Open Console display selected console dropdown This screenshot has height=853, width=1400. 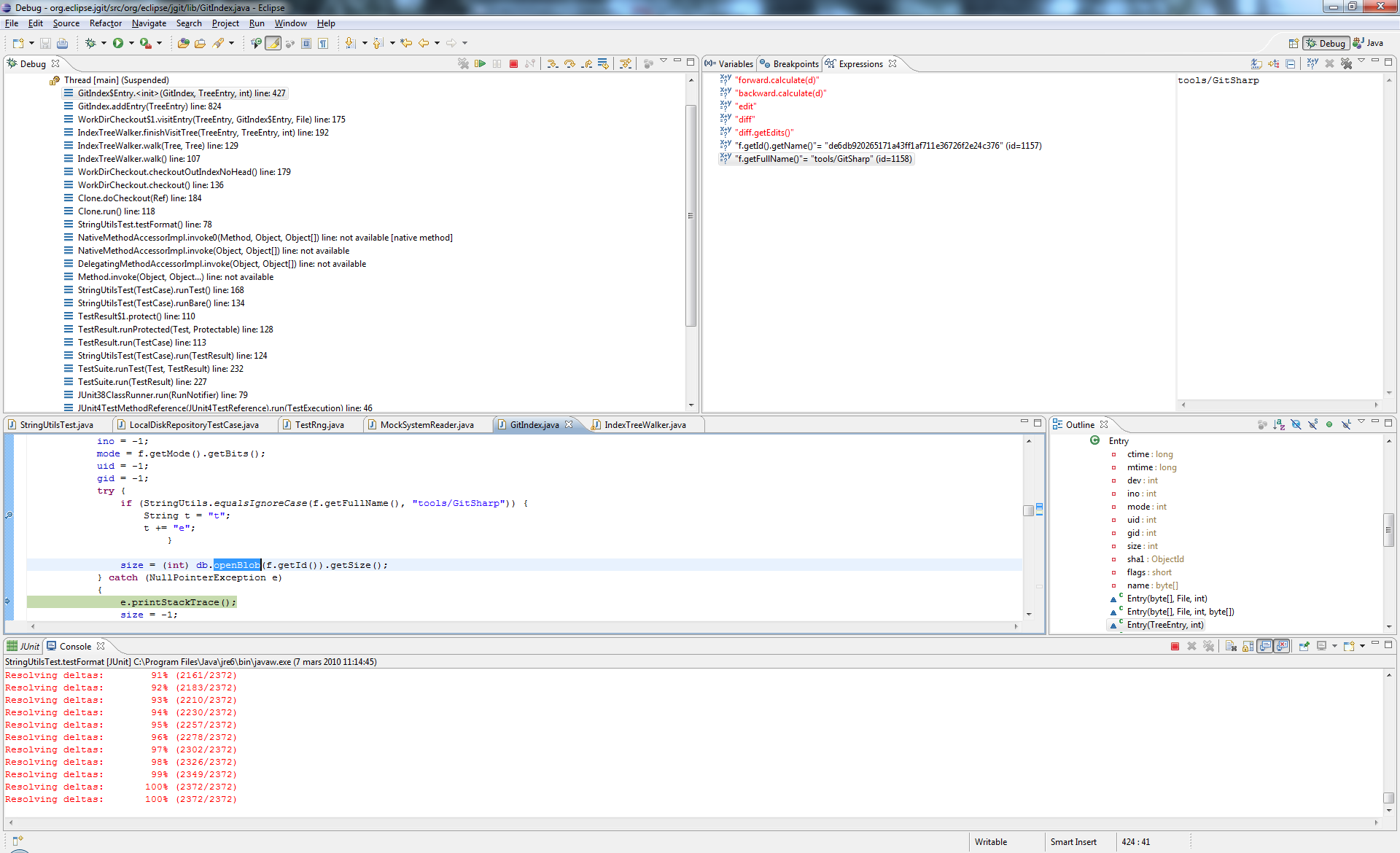pyautogui.click(x=1334, y=647)
